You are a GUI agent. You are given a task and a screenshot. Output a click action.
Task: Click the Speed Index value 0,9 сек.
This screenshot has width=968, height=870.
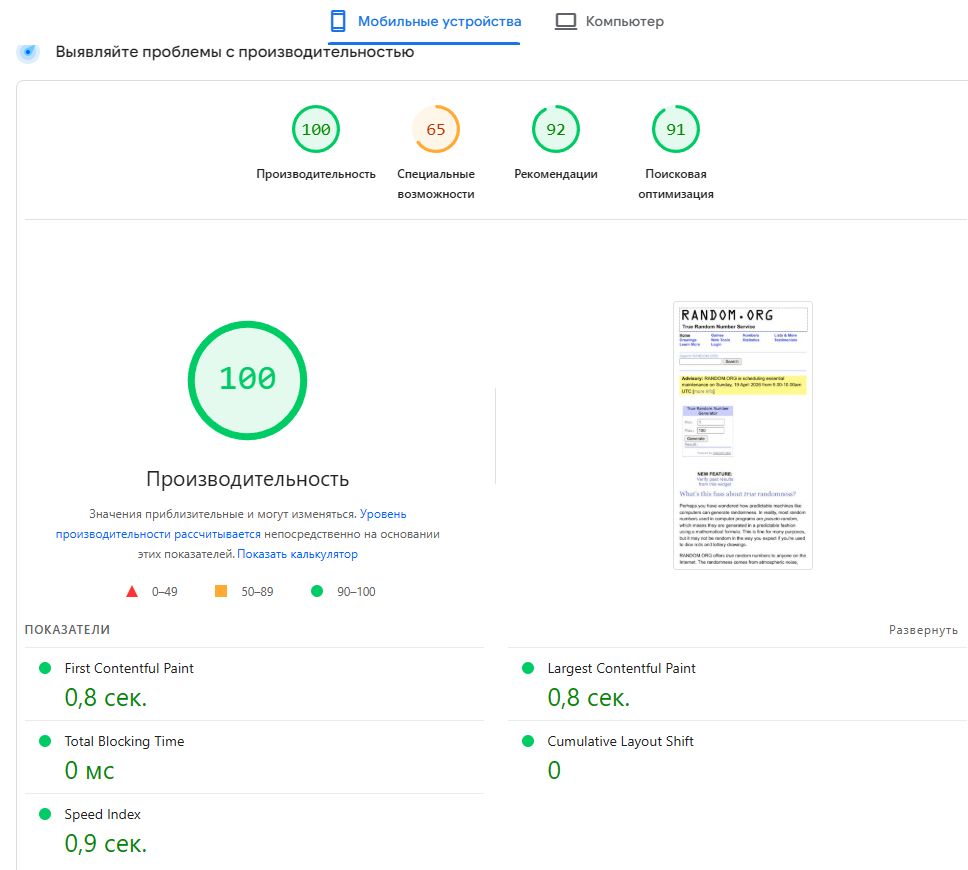106,843
